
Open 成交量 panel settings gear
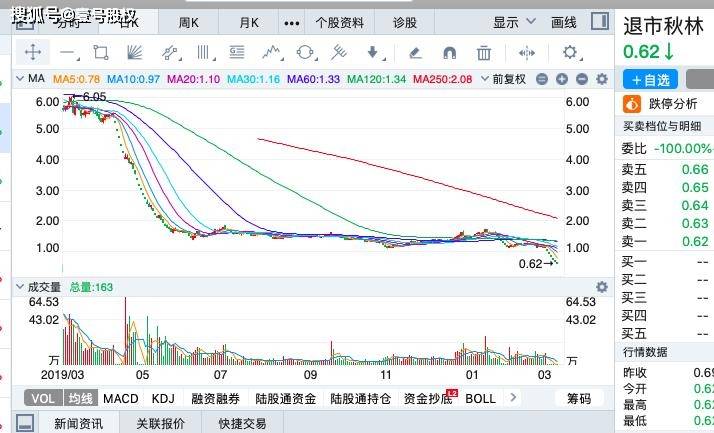click(602, 287)
